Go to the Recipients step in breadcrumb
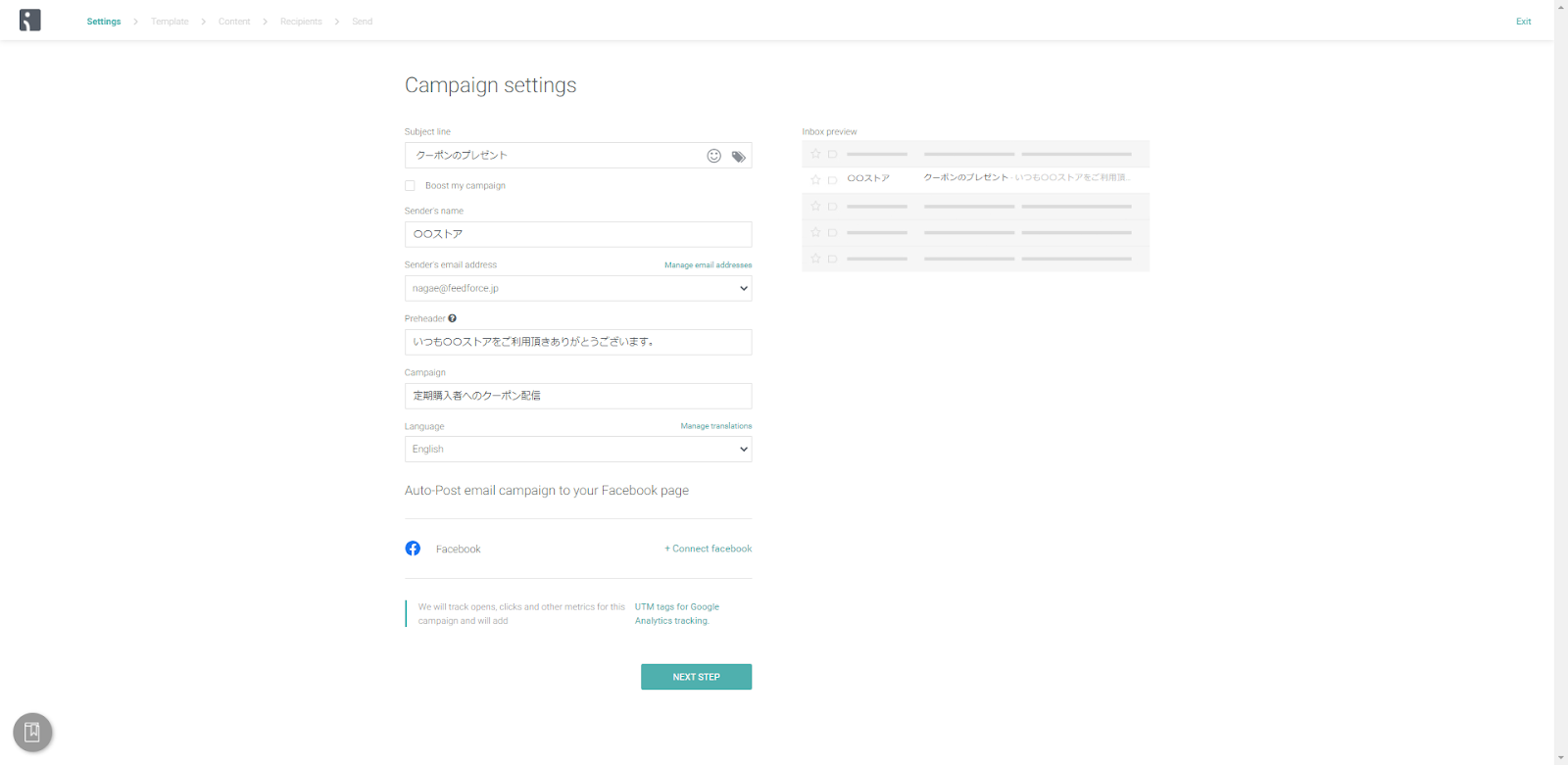The image size is (1568, 765). (x=301, y=22)
